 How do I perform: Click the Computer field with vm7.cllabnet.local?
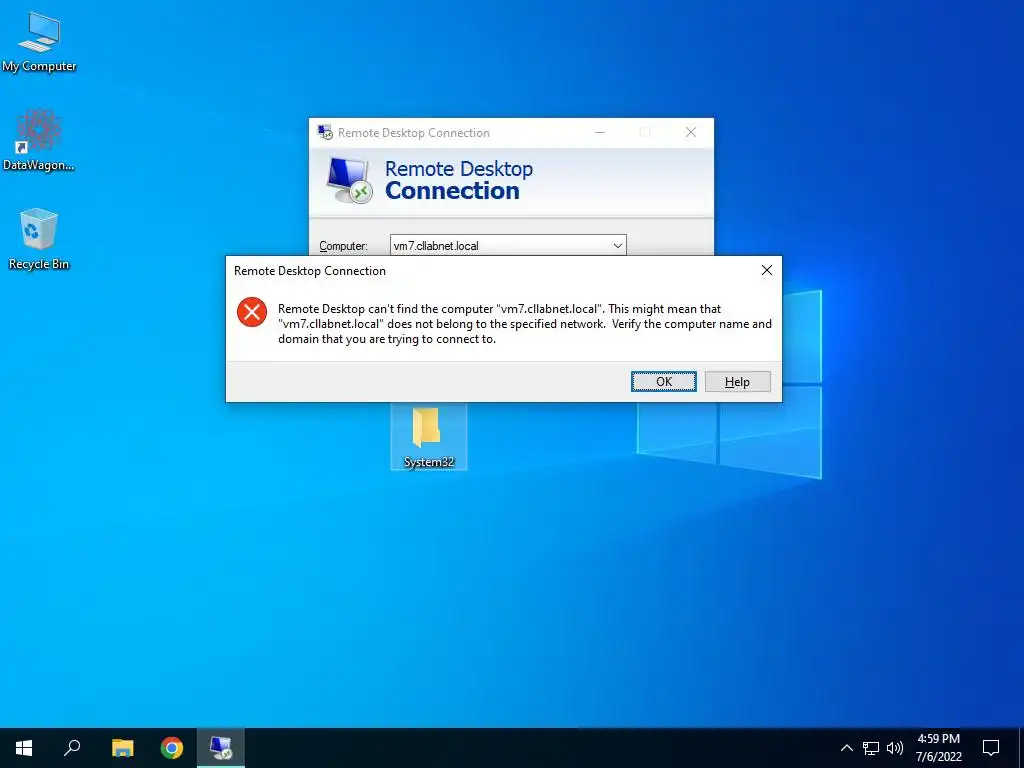508,246
